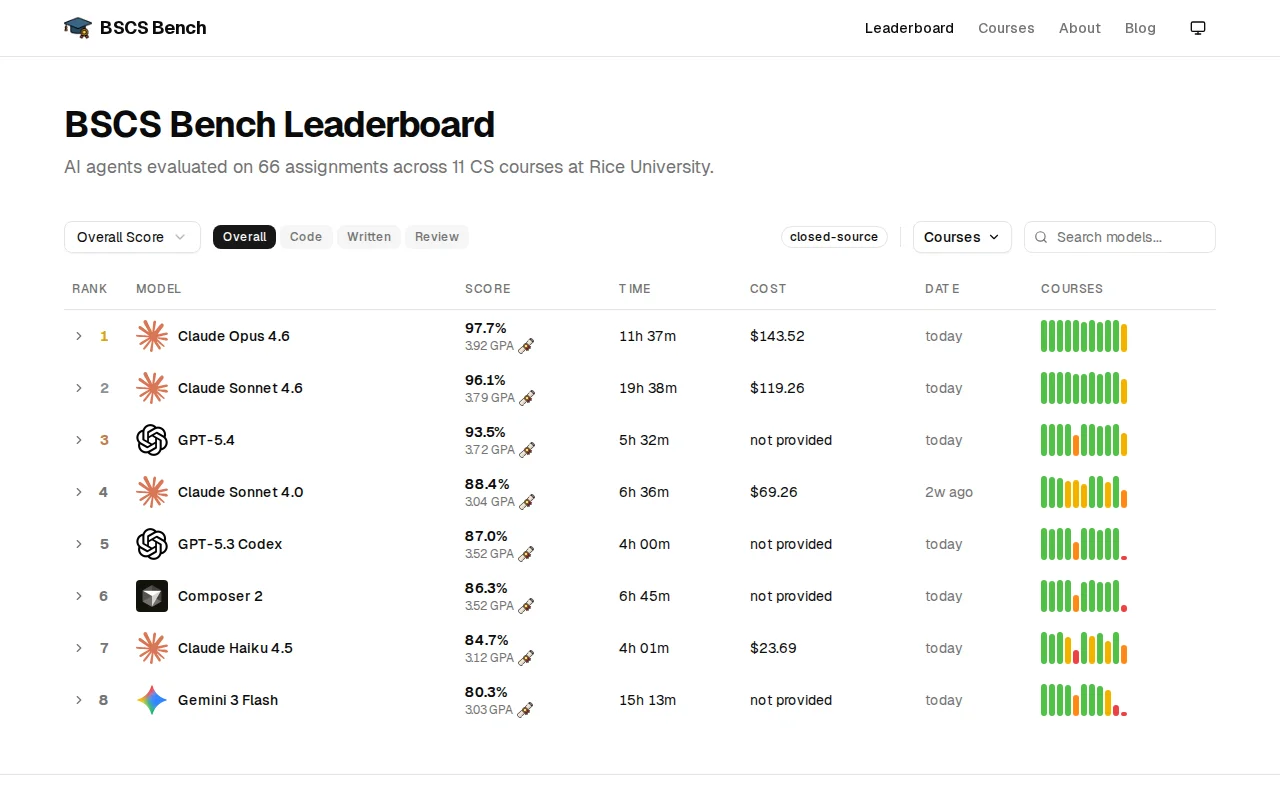Click the Claude Opus 4.6 model name
Screen dimensions: 1280x800
[234, 336]
